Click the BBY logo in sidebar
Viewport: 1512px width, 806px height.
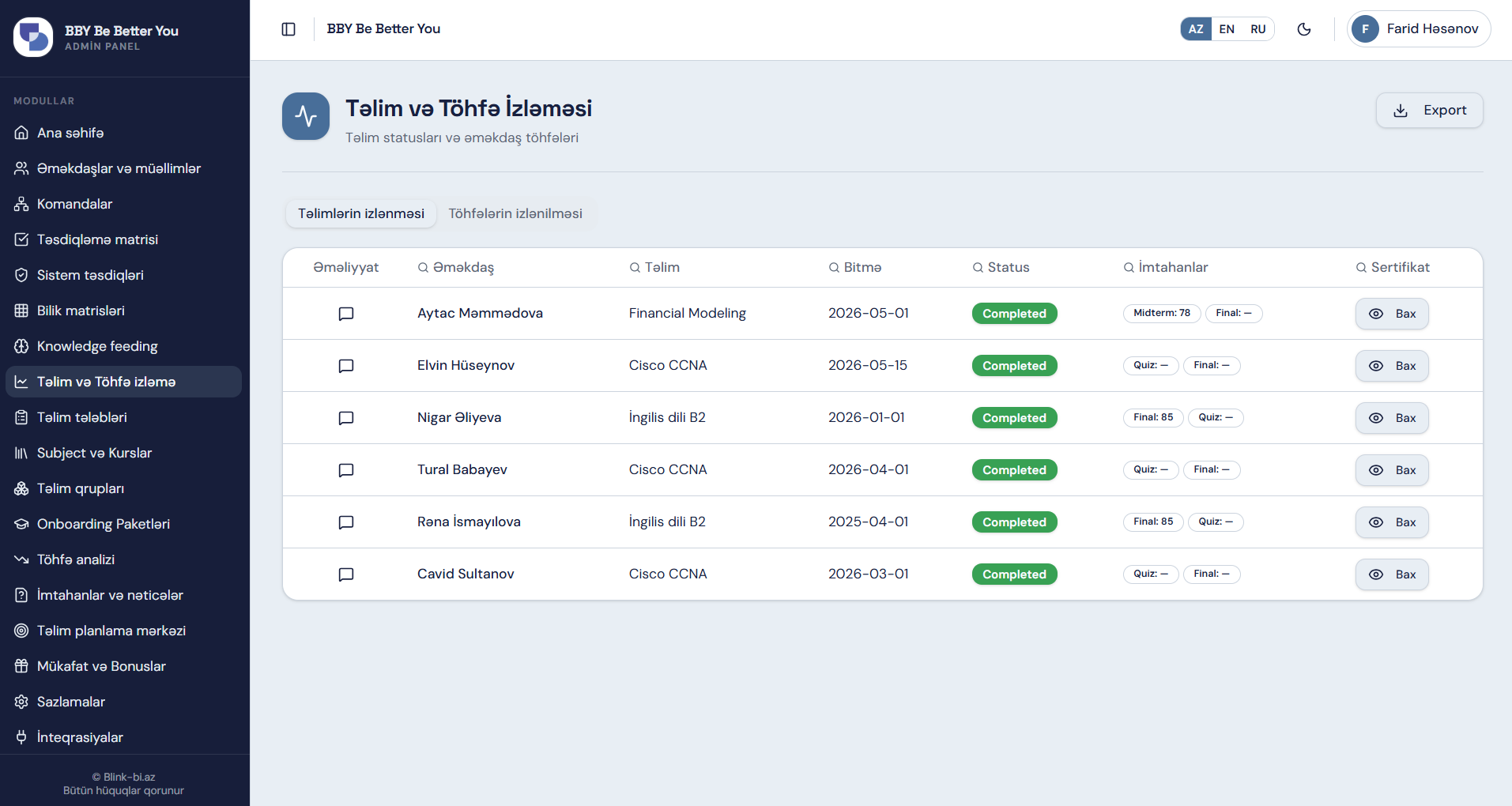[33, 37]
